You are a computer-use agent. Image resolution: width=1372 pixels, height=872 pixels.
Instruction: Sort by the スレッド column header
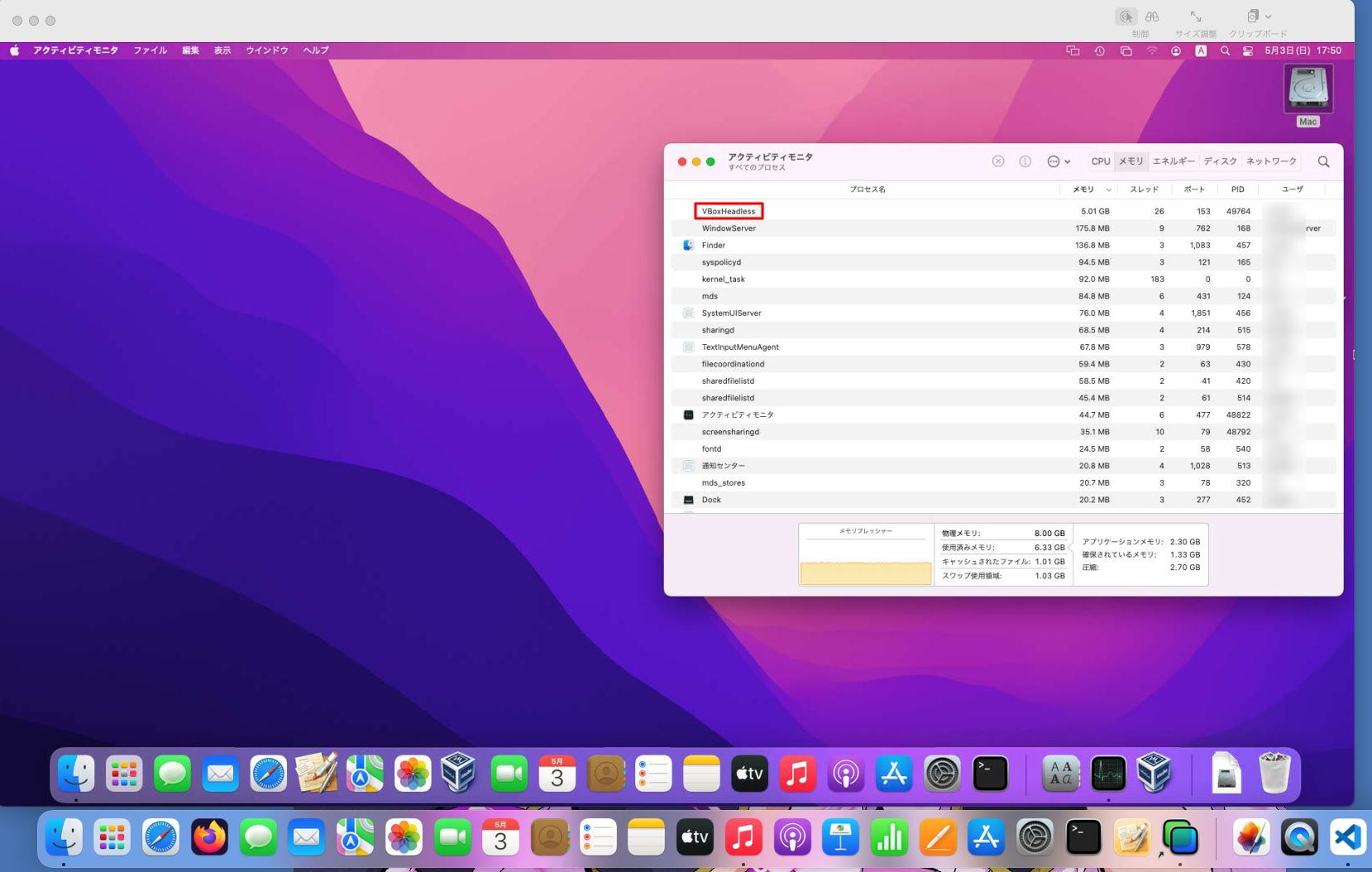[x=1144, y=189]
